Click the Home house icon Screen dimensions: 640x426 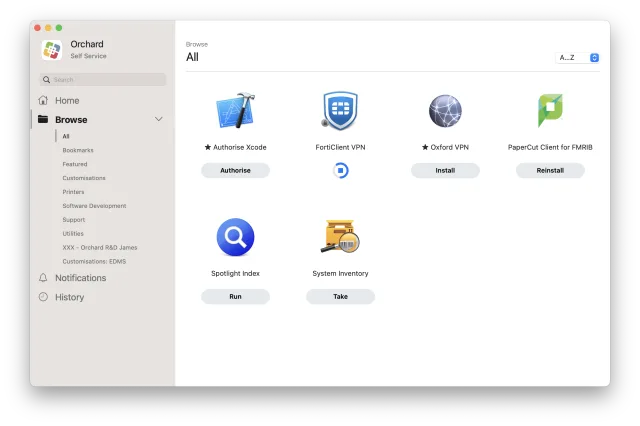43,100
